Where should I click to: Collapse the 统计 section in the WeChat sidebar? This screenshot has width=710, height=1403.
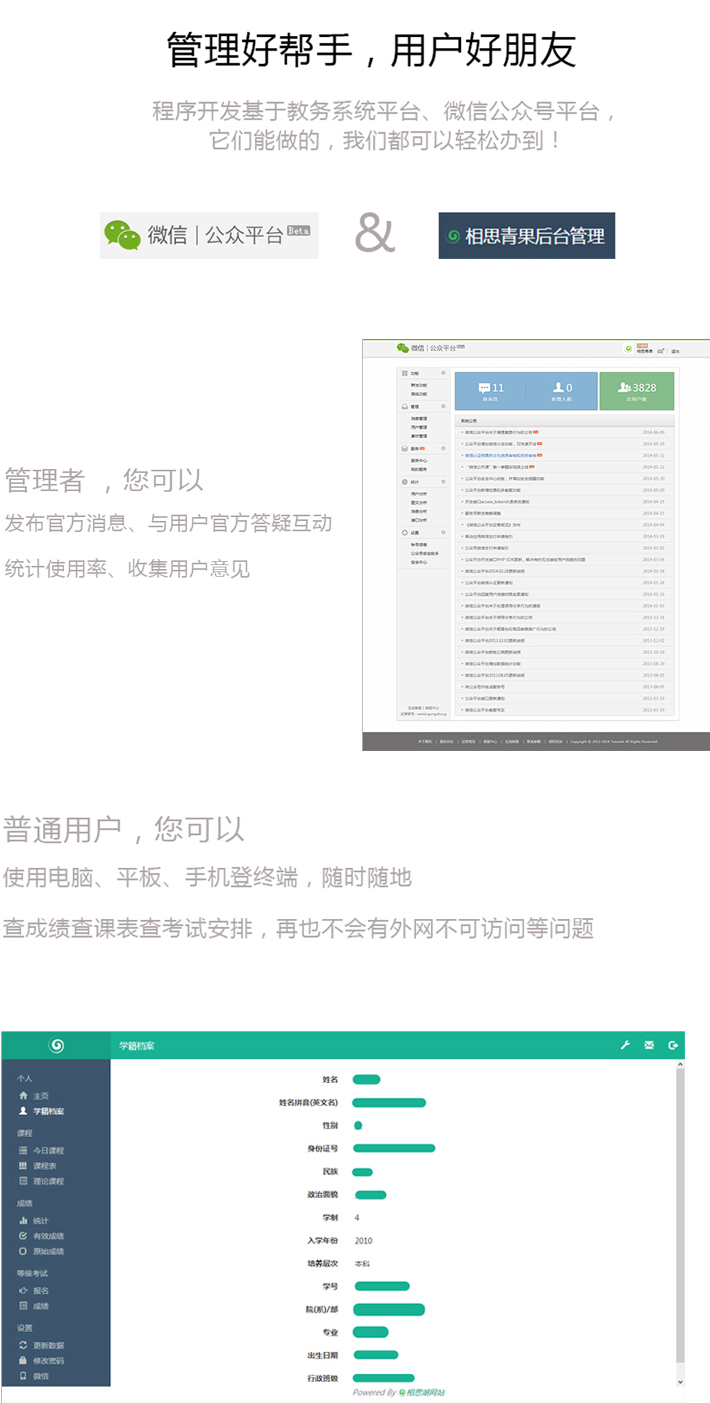[443, 482]
